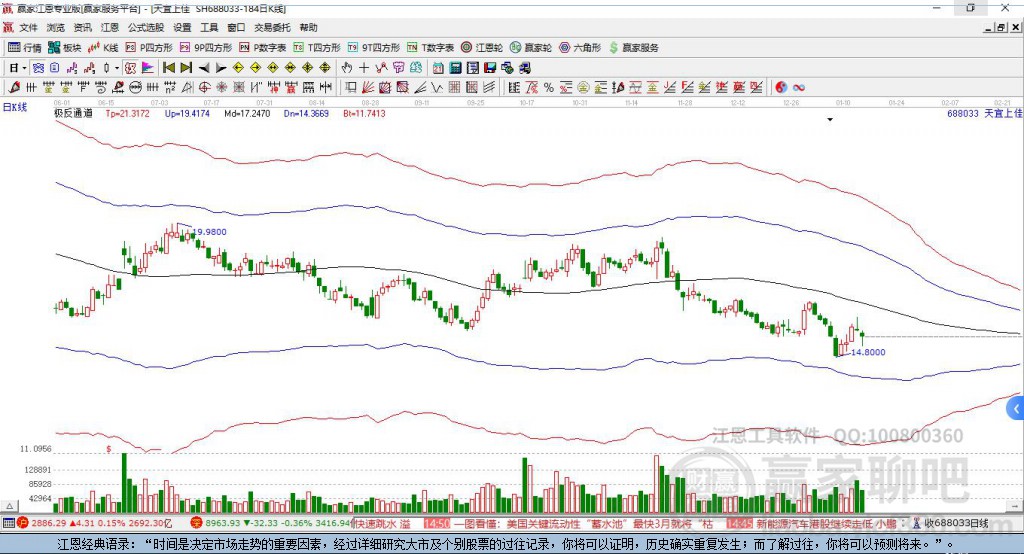Screen dimensions: 1024x554
Task: Click the status bar Shanghai index 2886.29
Action: [48, 523]
